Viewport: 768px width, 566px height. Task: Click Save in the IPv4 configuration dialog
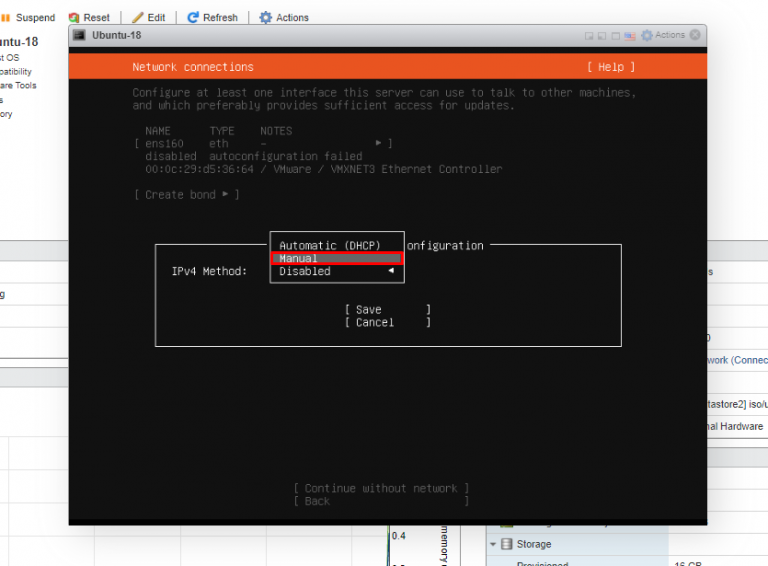coord(387,309)
